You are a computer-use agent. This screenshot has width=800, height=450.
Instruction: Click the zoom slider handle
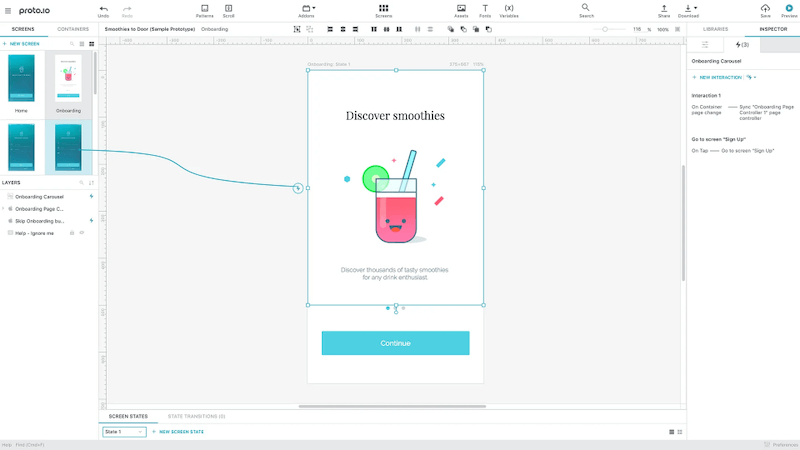point(604,29)
